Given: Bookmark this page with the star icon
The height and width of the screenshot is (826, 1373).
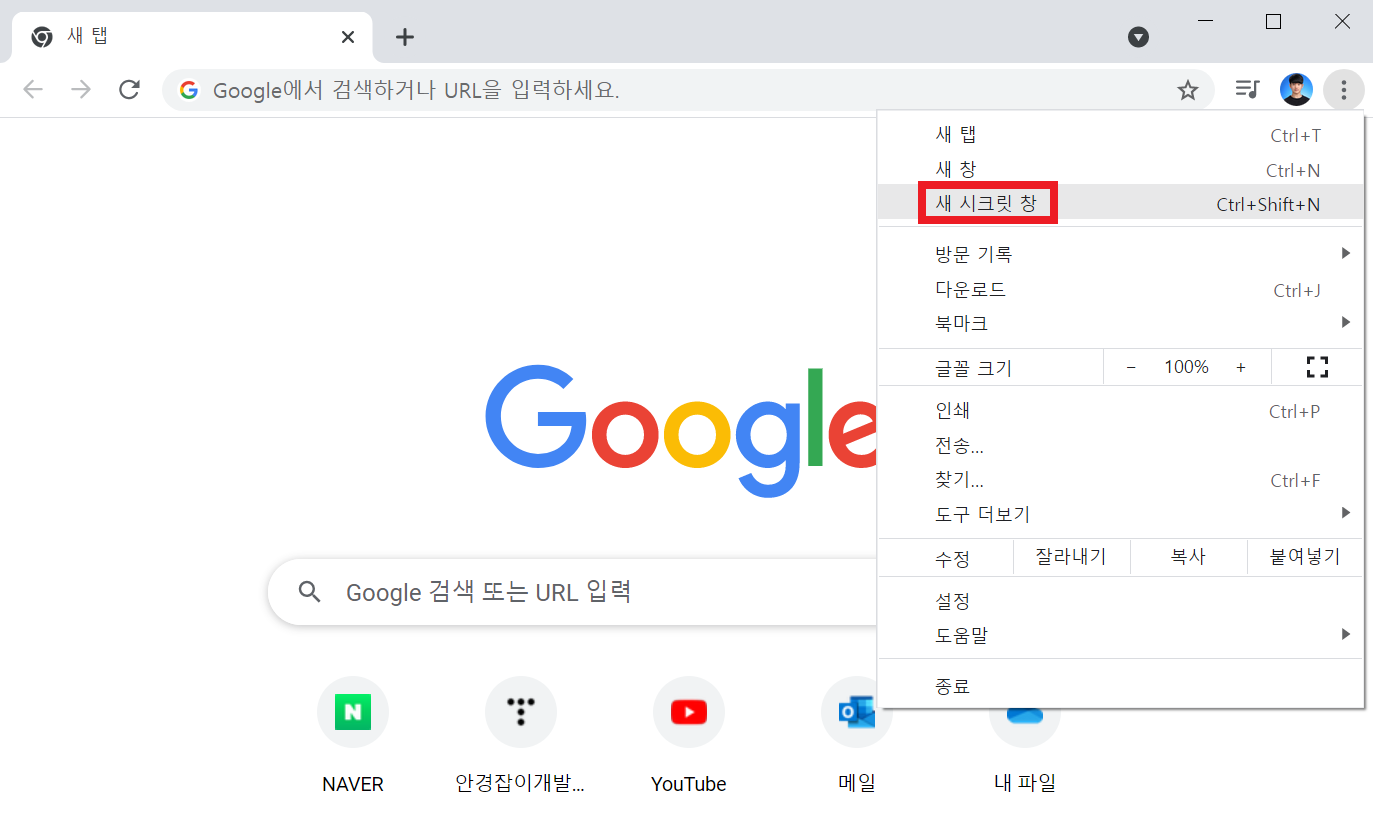Looking at the screenshot, I should 1187,91.
